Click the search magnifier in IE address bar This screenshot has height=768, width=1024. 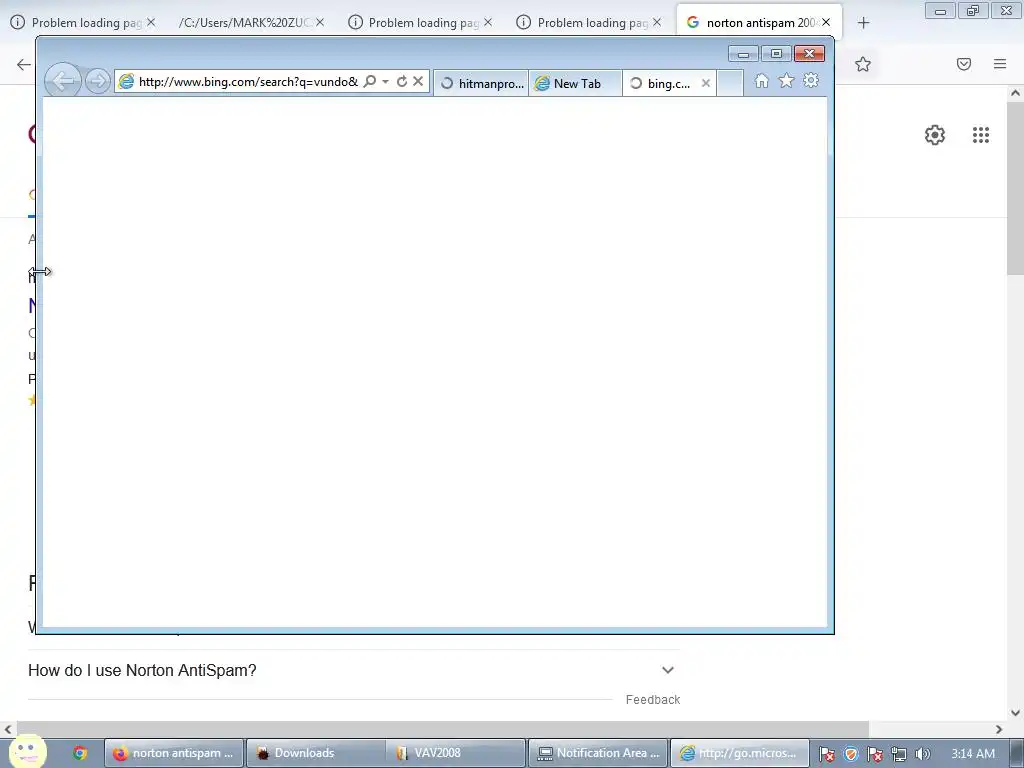[370, 81]
